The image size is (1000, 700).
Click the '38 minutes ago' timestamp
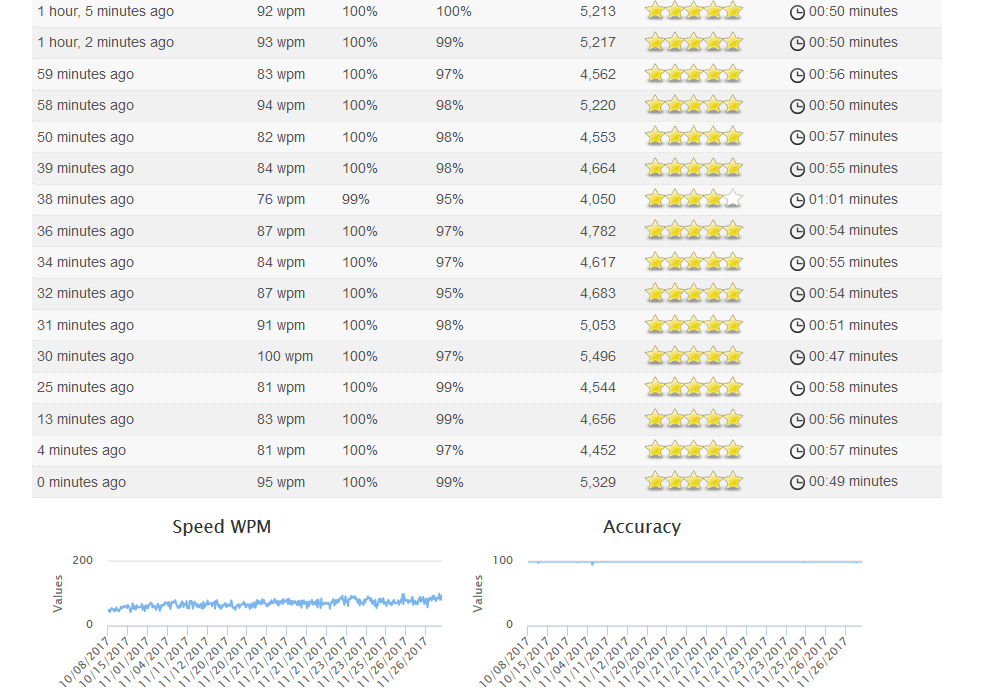click(85, 200)
